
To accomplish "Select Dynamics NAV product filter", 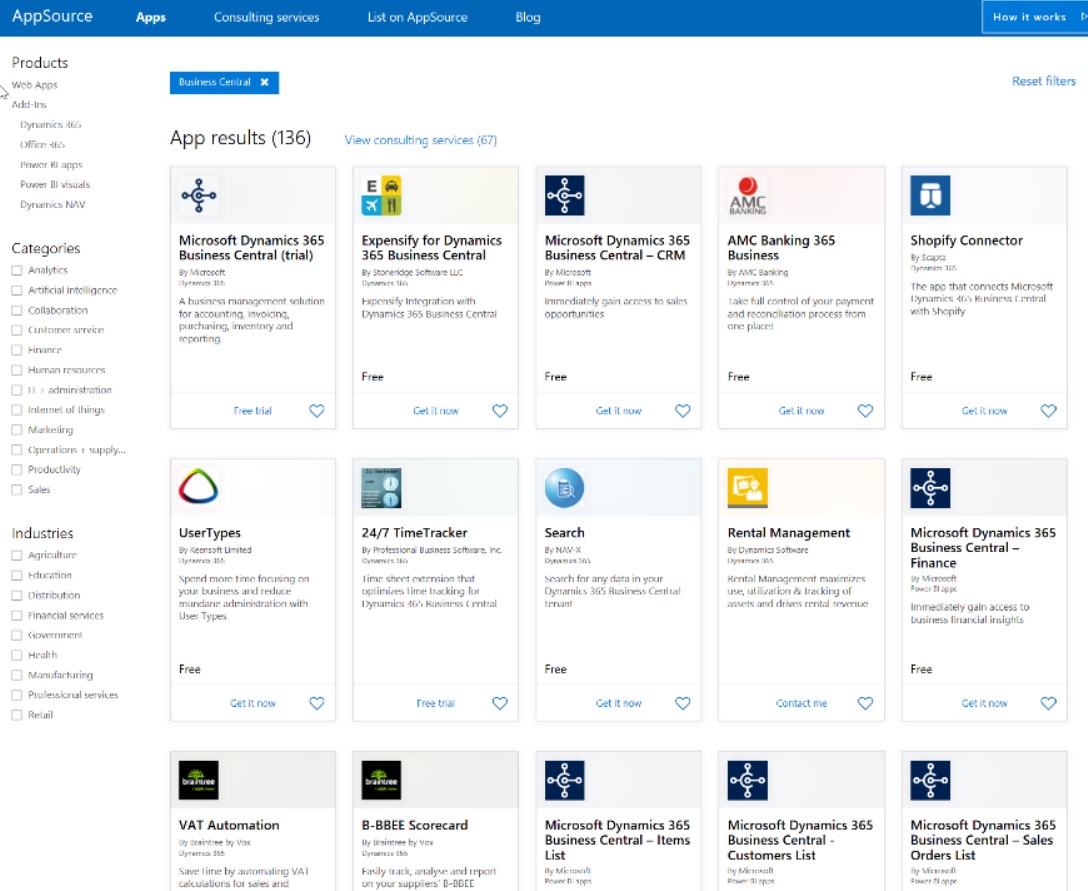I will click(x=53, y=205).
